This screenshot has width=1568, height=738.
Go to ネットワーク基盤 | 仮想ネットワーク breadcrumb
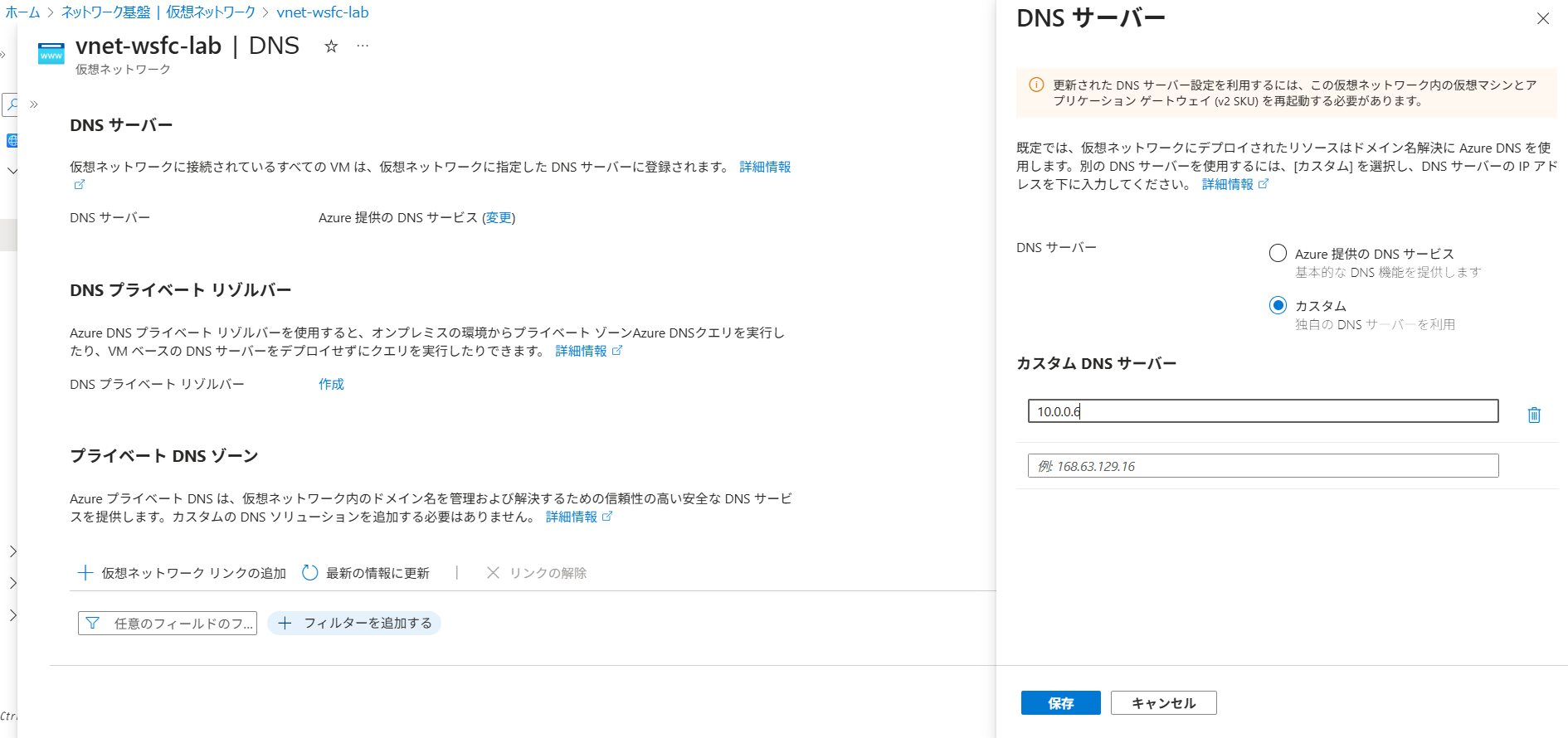(158, 12)
